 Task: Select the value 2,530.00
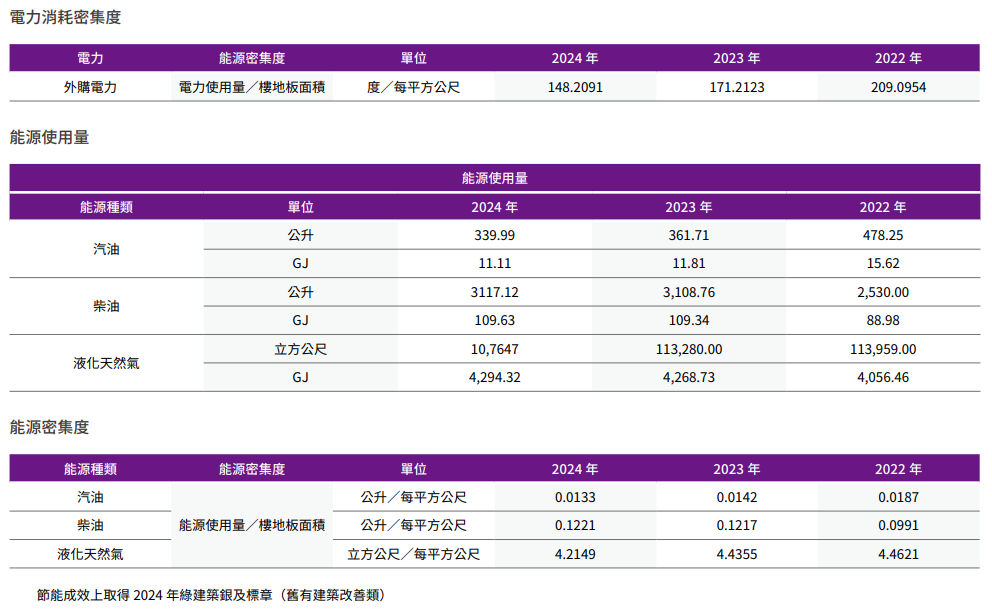[883, 292]
